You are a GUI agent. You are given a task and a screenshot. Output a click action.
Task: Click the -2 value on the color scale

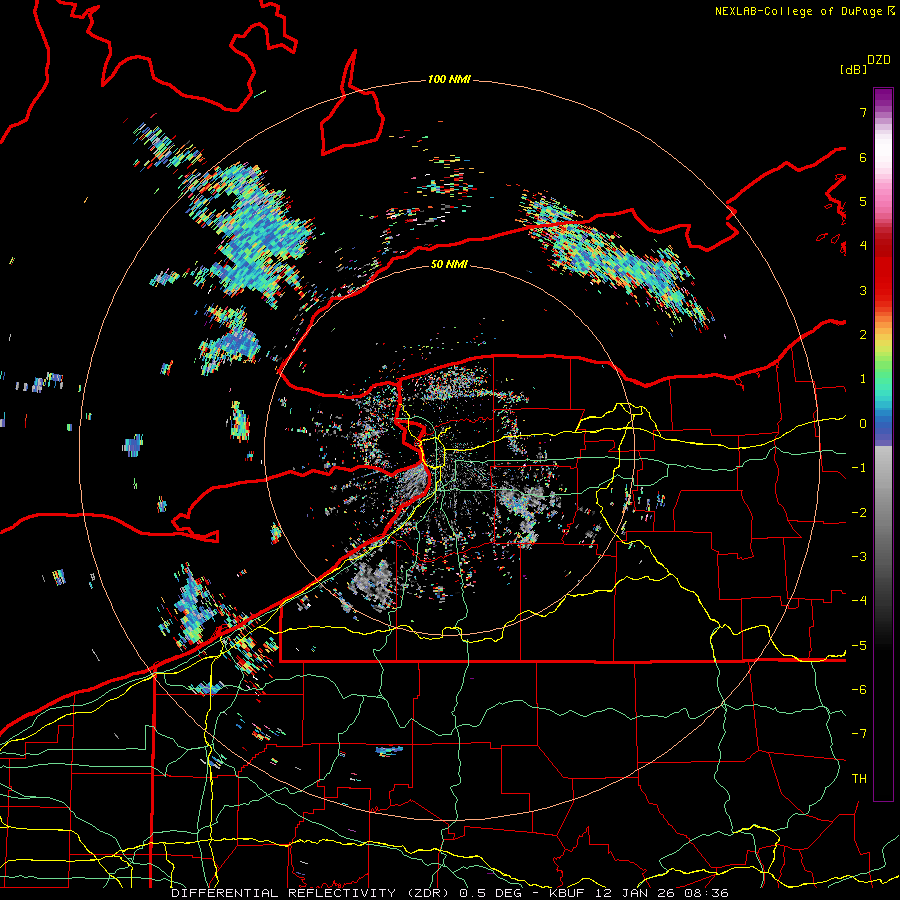coord(859,513)
